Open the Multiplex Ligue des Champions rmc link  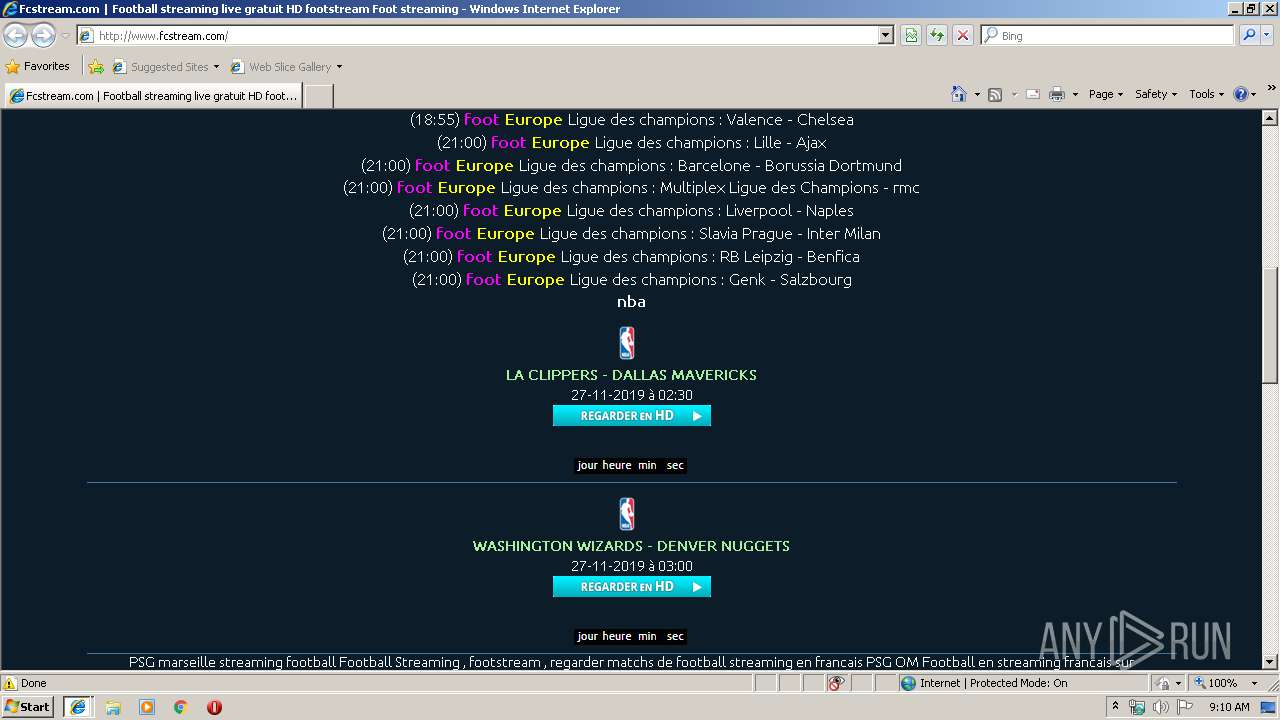click(631, 187)
